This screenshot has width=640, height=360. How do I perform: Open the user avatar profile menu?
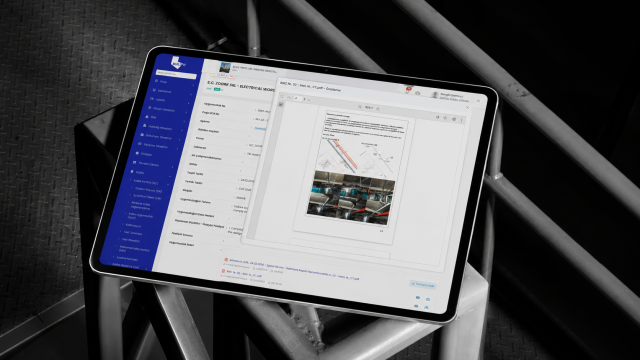(435, 95)
